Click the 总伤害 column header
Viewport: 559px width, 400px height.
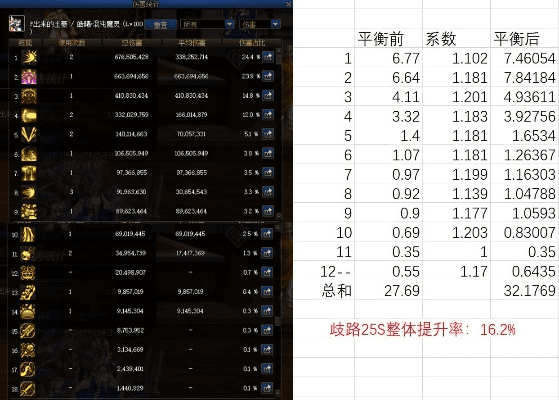132,43
